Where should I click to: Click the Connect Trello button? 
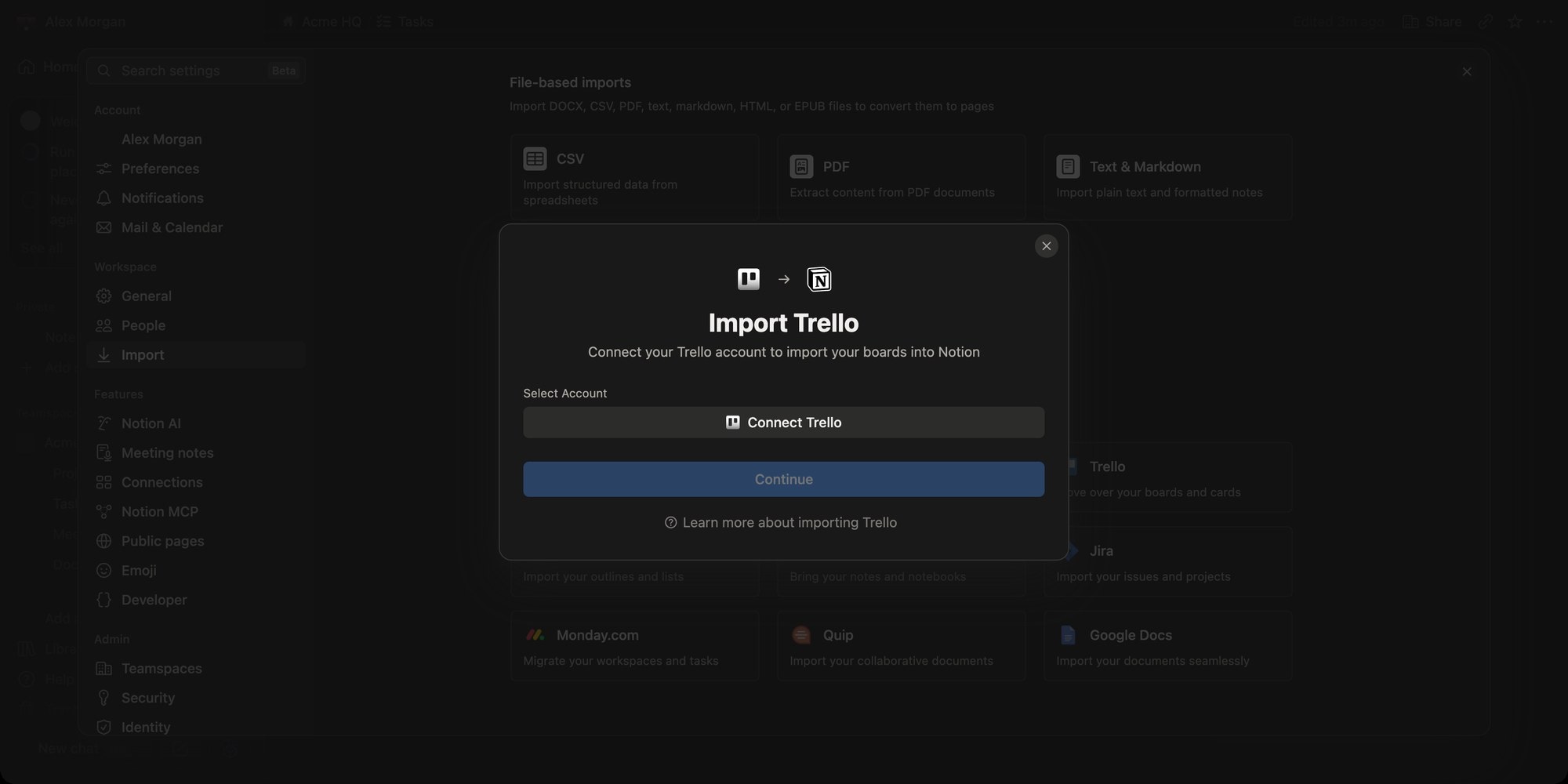click(783, 423)
